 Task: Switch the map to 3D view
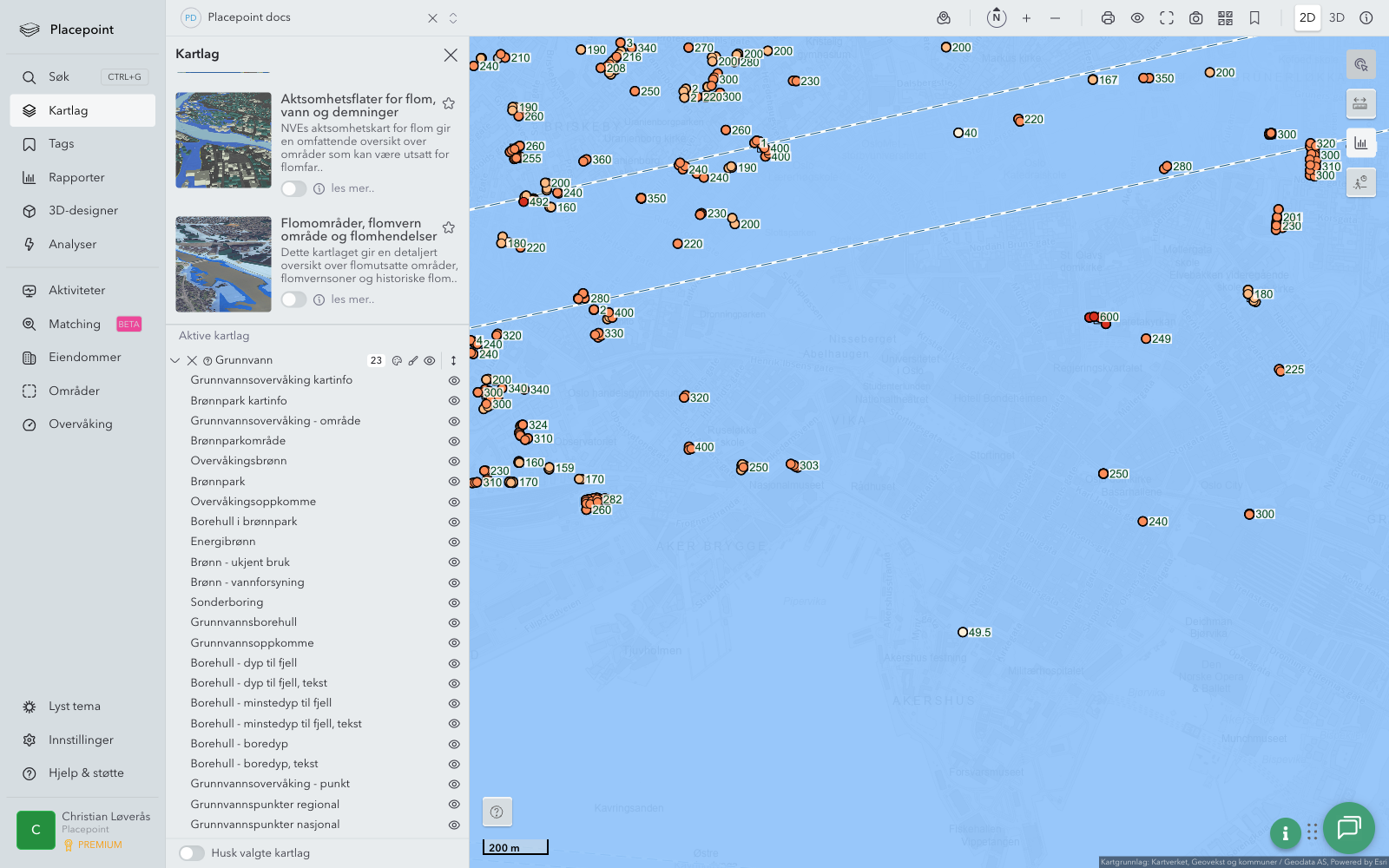[1337, 17]
